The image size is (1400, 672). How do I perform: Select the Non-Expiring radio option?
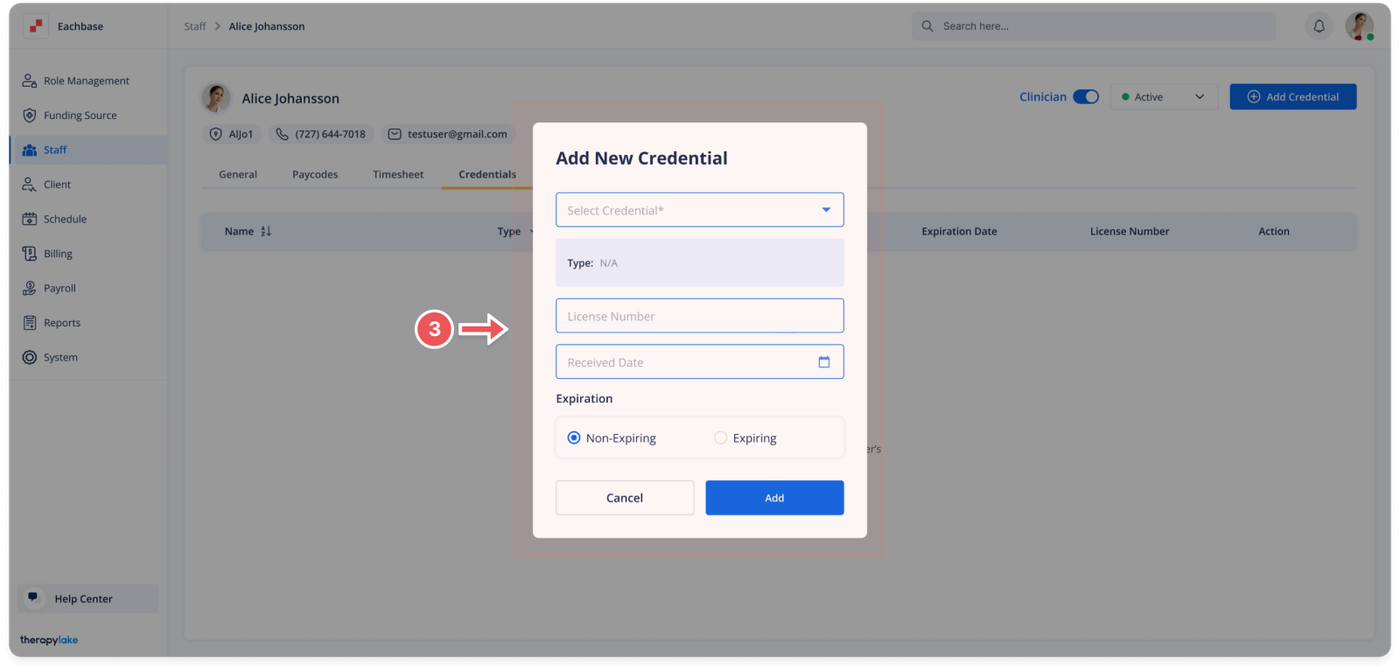[574, 438]
